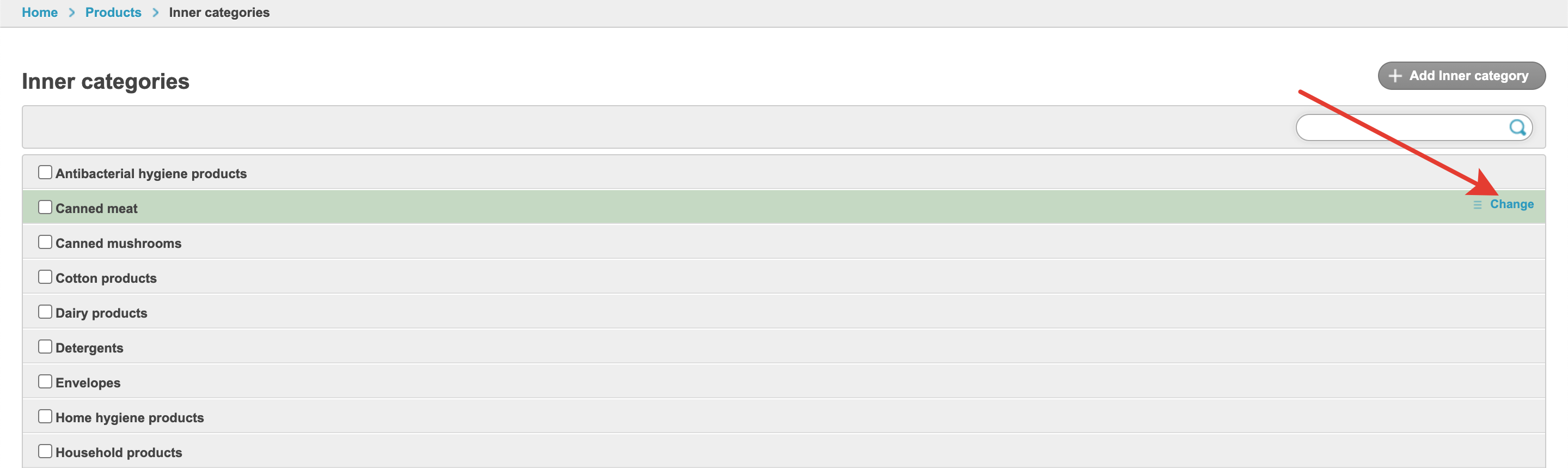The width and height of the screenshot is (1568, 468).
Task: Go to the Home breadcrumb link
Action: [40, 12]
